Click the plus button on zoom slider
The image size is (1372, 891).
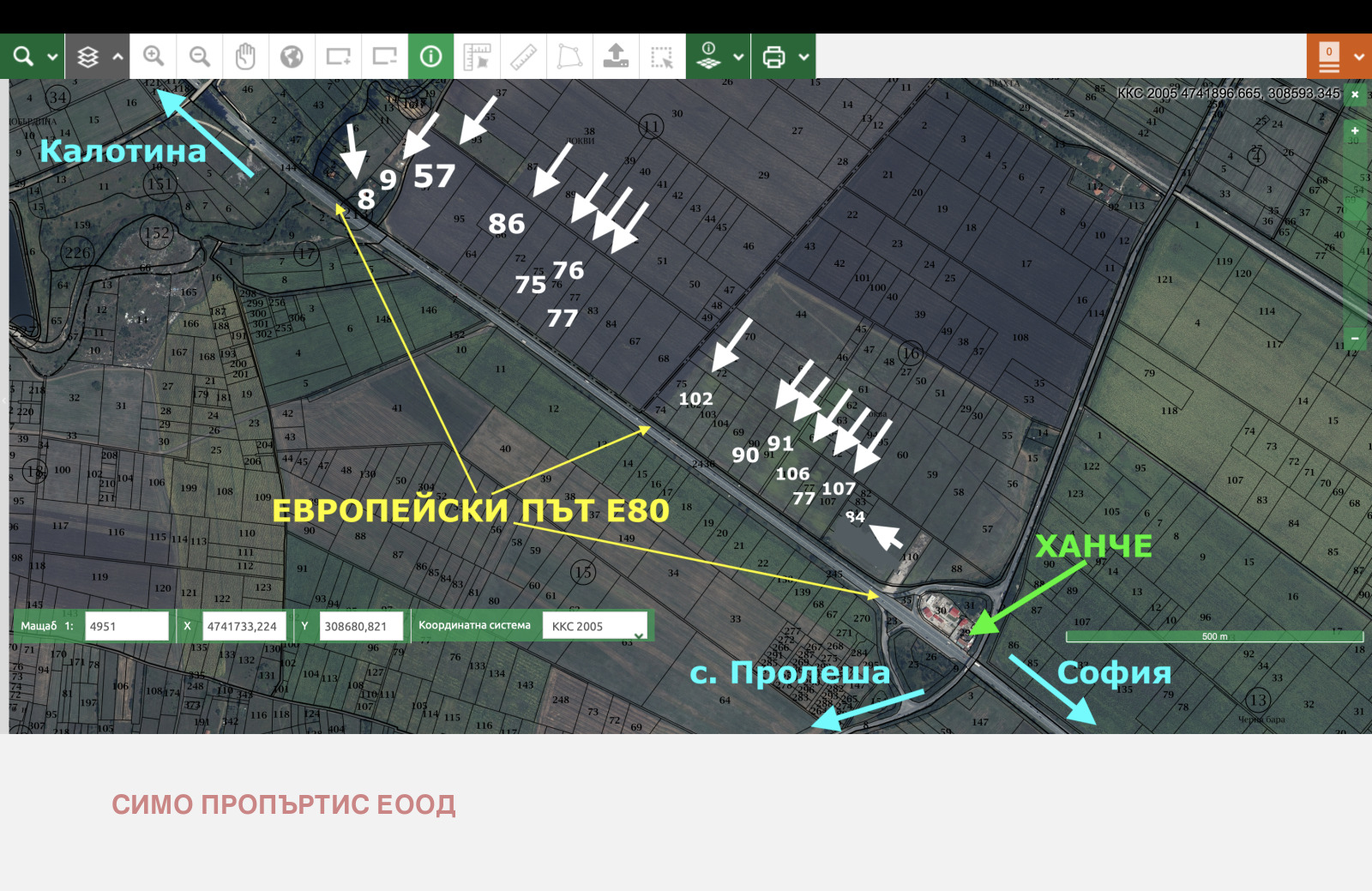[1355, 131]
